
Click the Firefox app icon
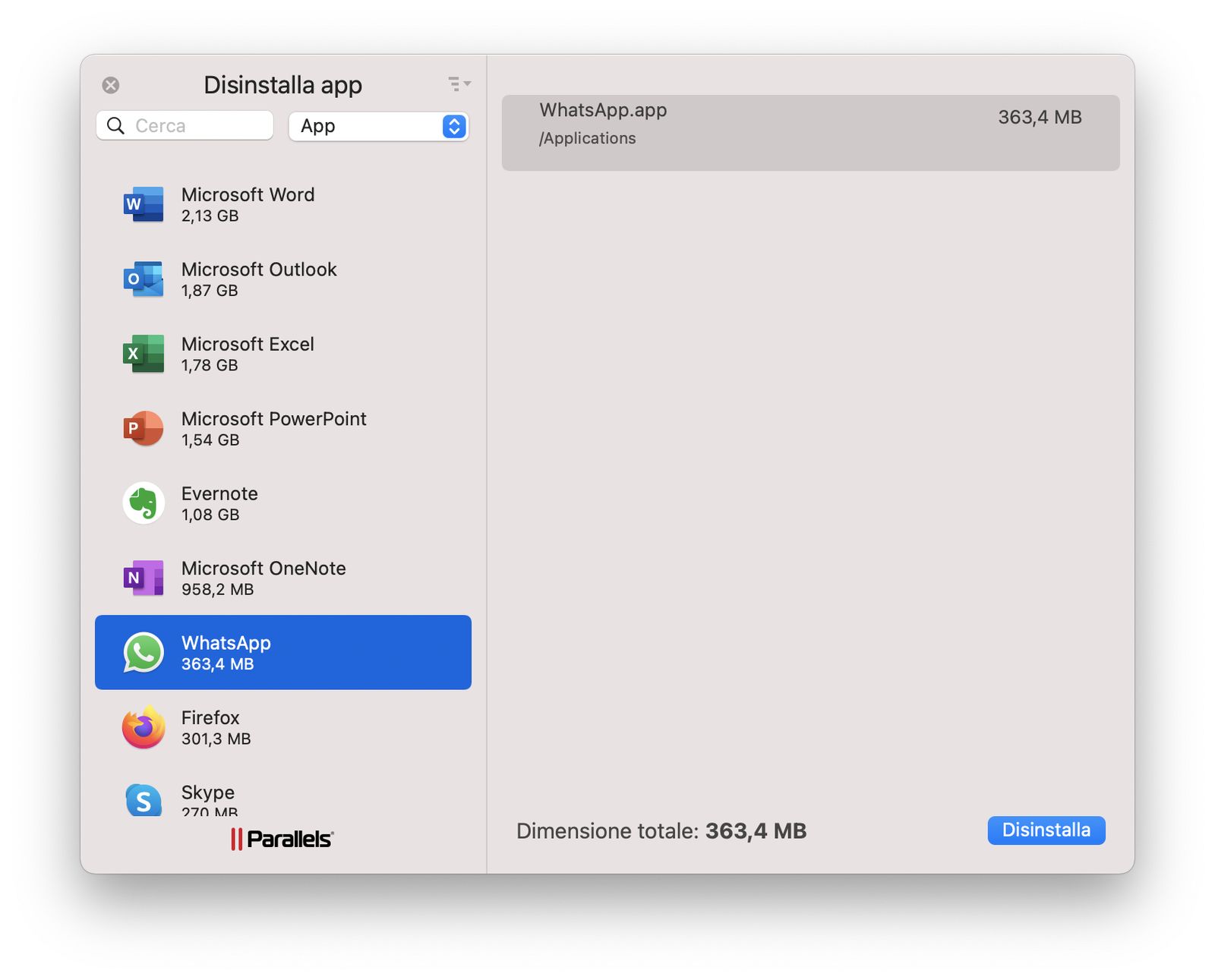(144, 727)
